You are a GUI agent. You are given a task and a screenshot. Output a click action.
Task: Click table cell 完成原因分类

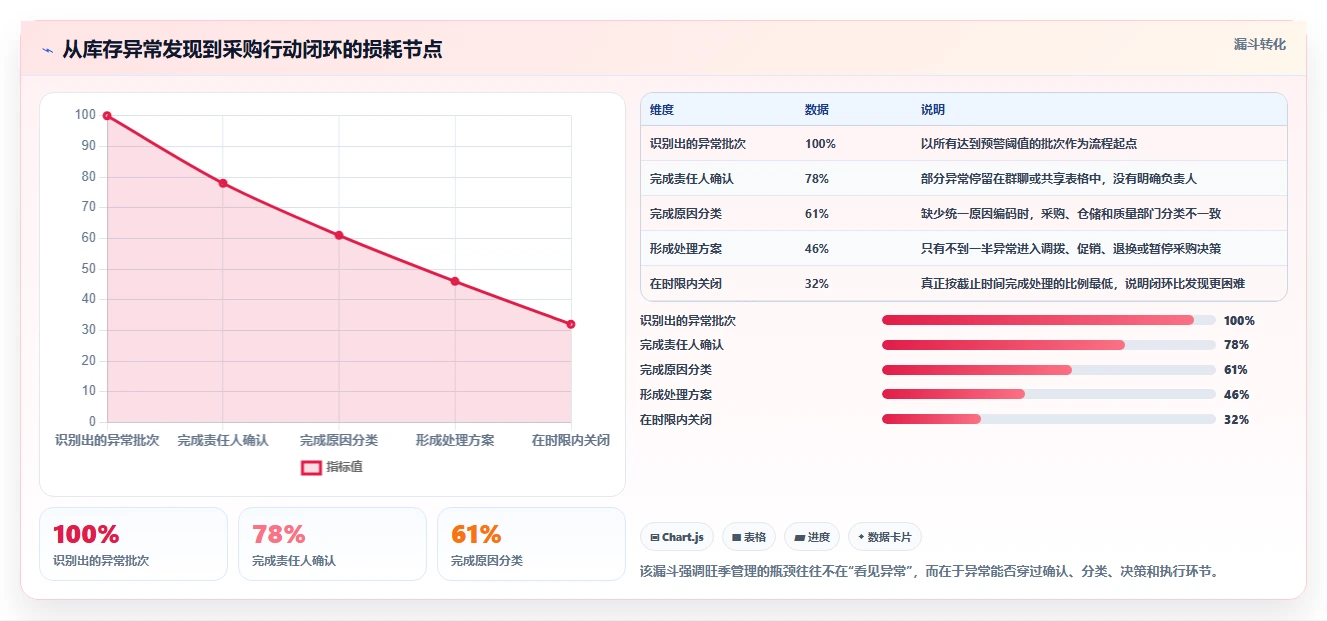[x=685, y=214]
